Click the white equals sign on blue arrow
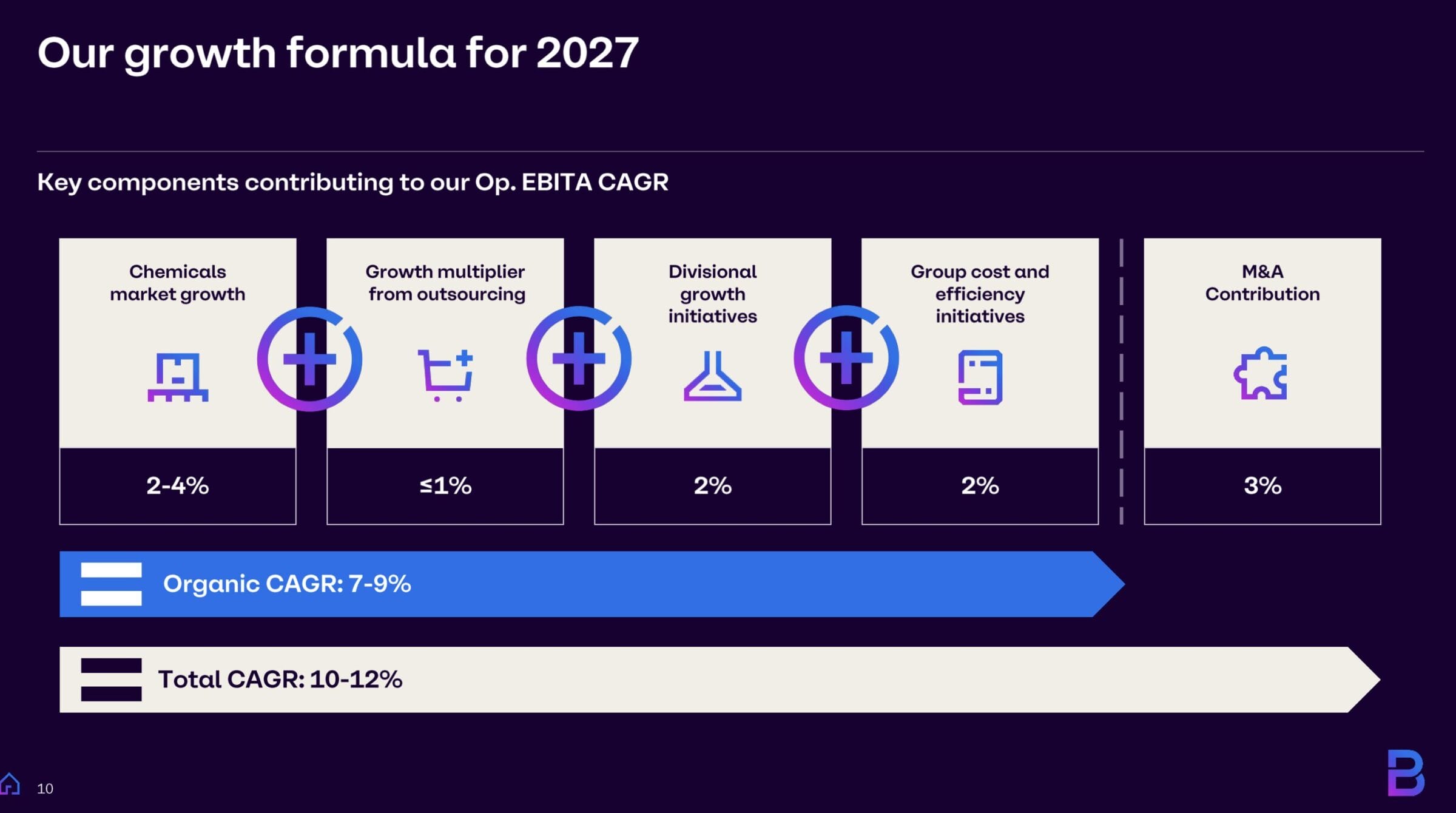 pyautogui.click(x=111, y=584)
